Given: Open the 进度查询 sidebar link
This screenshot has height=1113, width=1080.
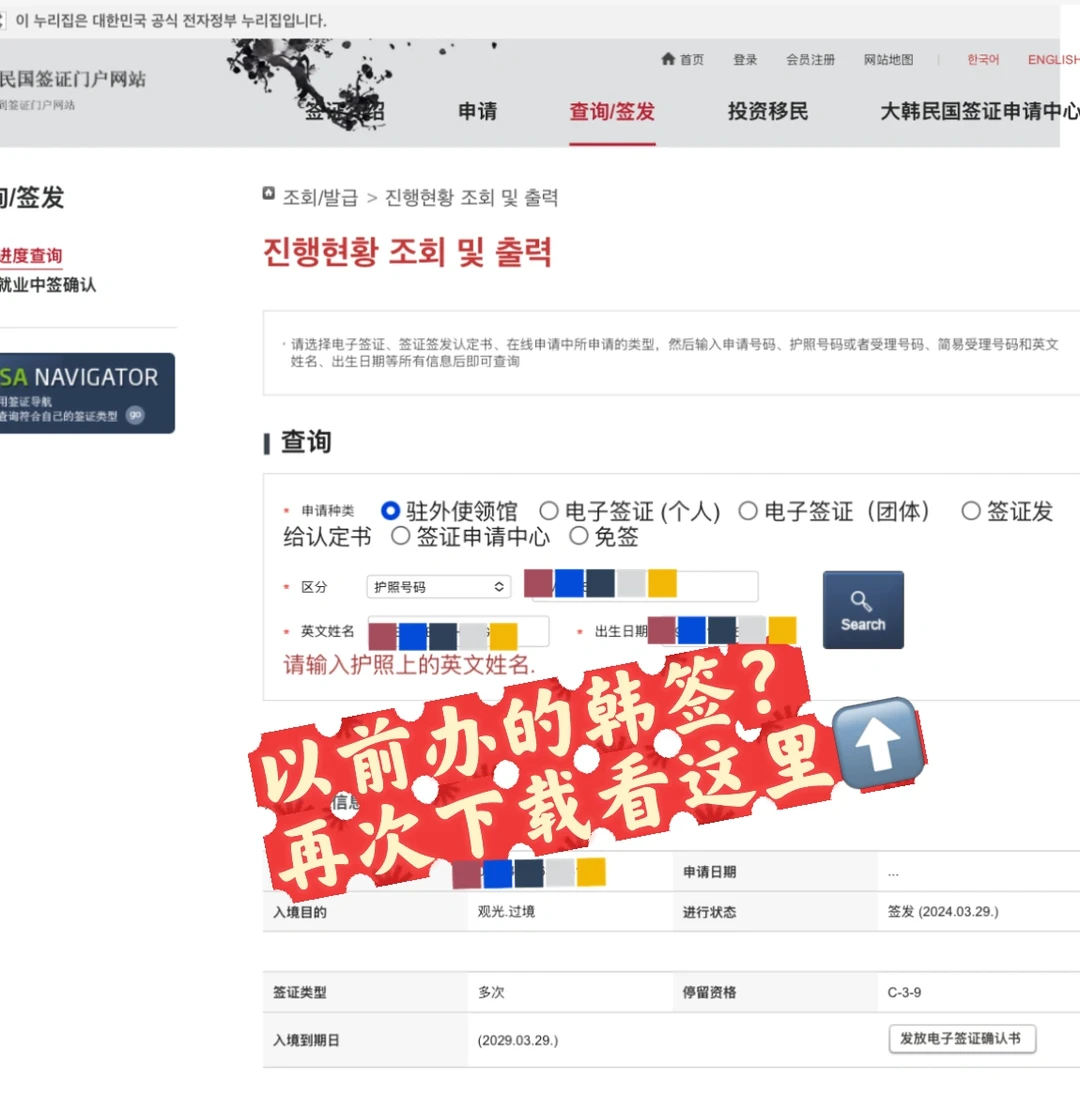Looking at the screenshot, I should tap(32, 255).
